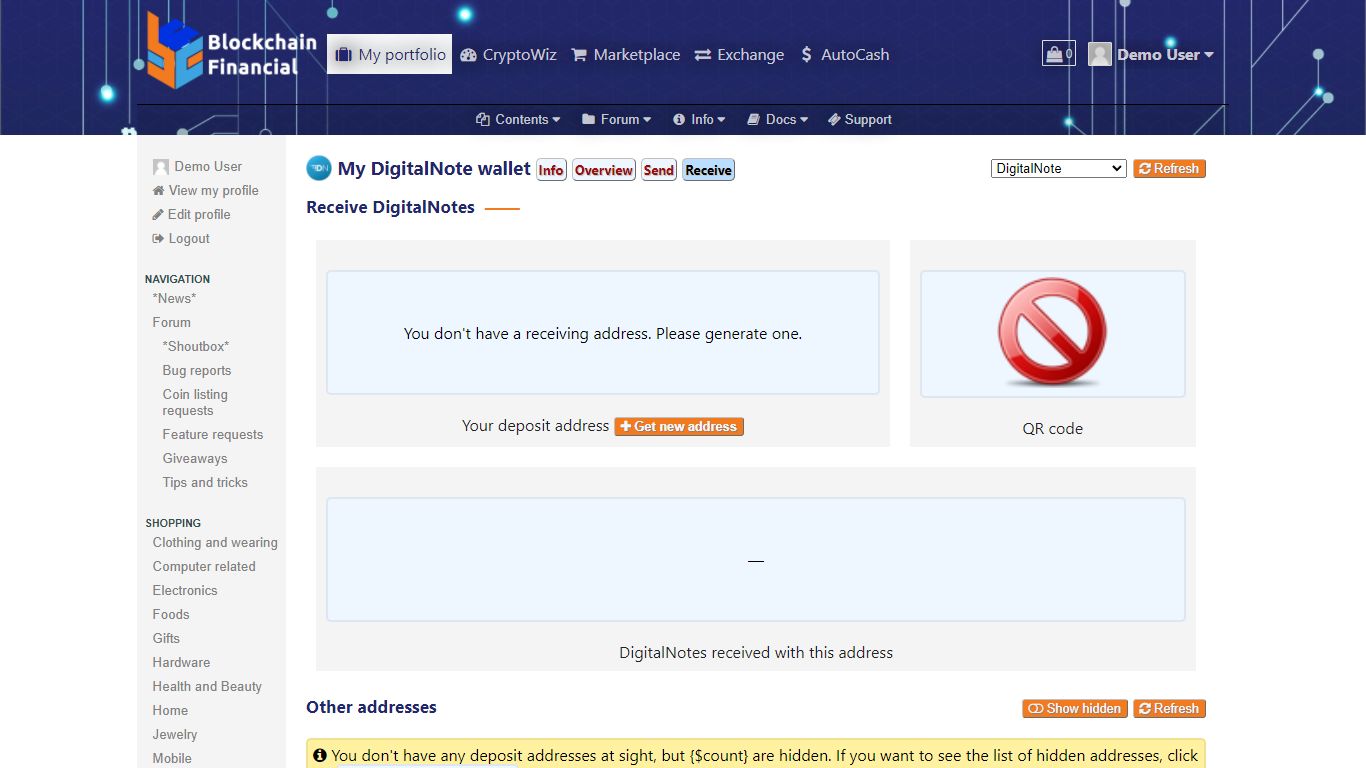Click Logout in sidebar
The image size is (1366, 768).
181,238
